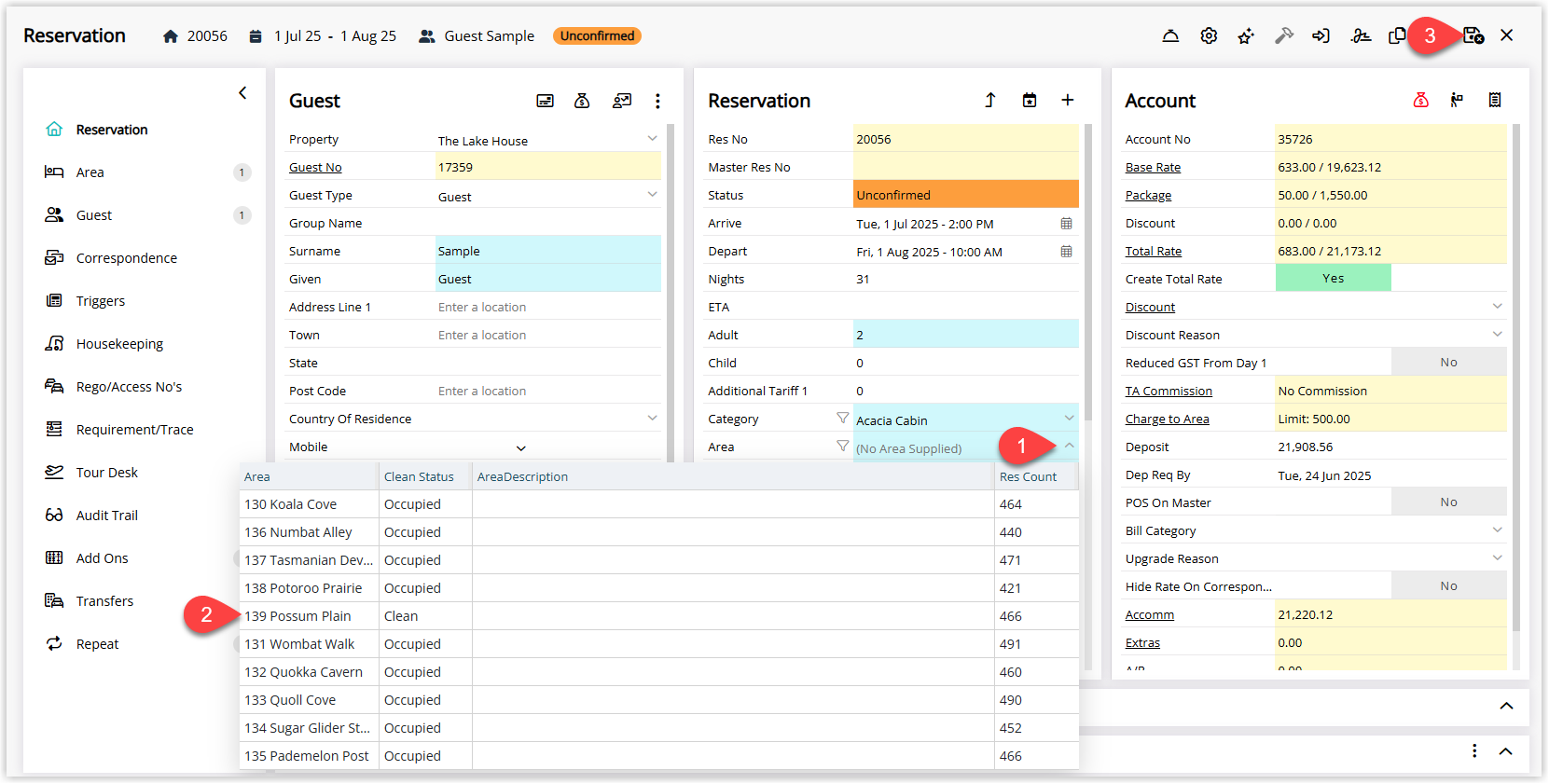
Task: Collapse the Area dropdown list
Action: point(1069,446)
